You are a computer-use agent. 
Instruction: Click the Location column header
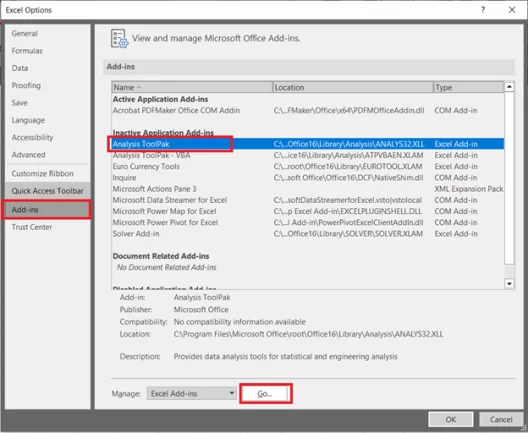[353, 87]
